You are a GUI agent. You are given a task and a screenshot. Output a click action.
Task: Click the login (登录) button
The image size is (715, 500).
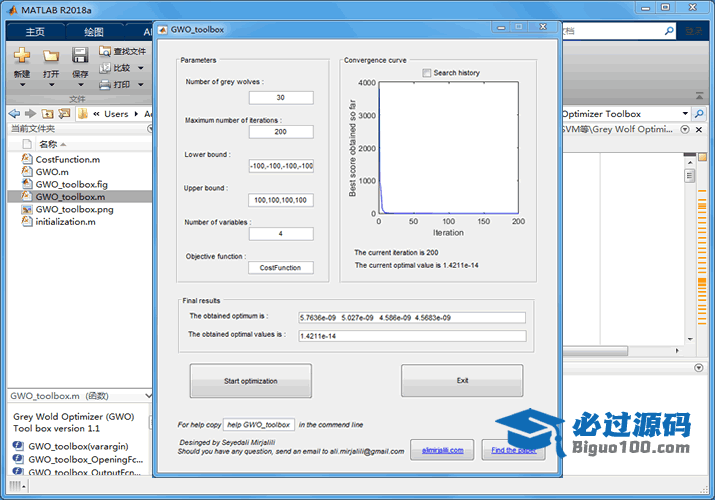tap(694, 31)
